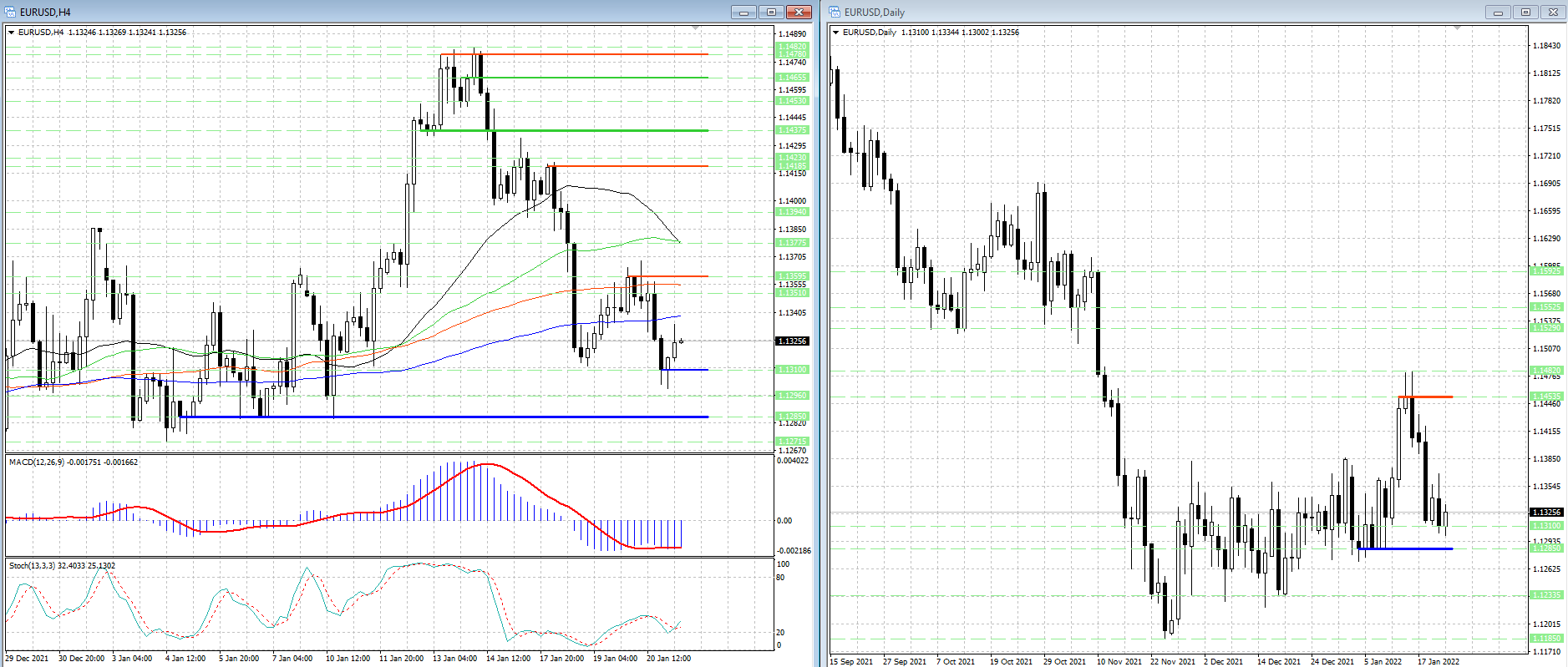Click the EURUSD,Daily window chart icon
Image resolution: width=1568 pixels, height=667 pixels.
(x=835, y=12)
